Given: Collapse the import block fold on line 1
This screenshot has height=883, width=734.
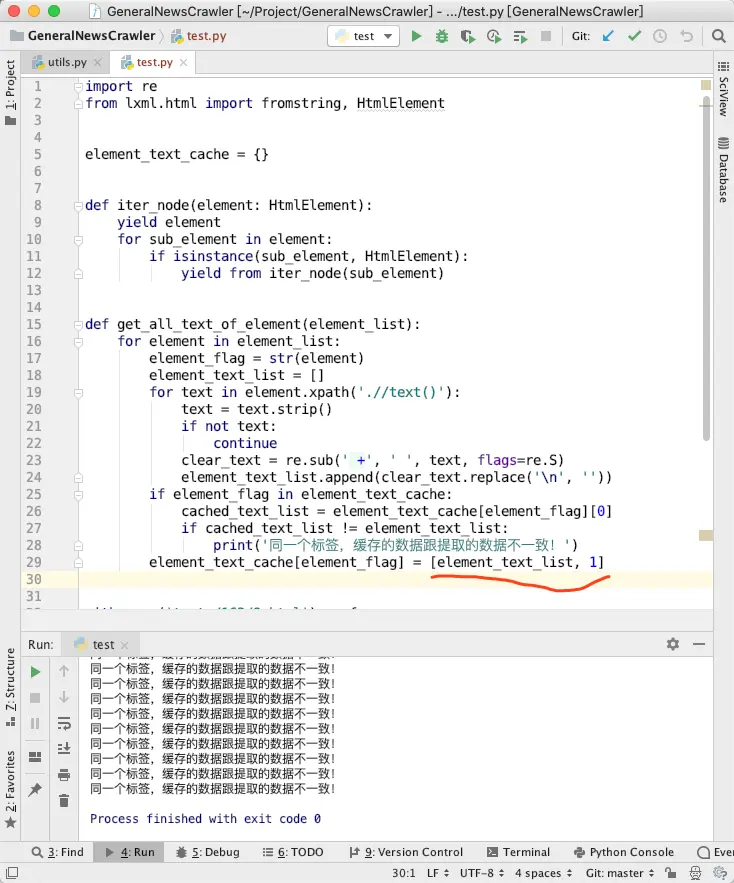Looking at the screenshot, I should (x=78, y=87).
